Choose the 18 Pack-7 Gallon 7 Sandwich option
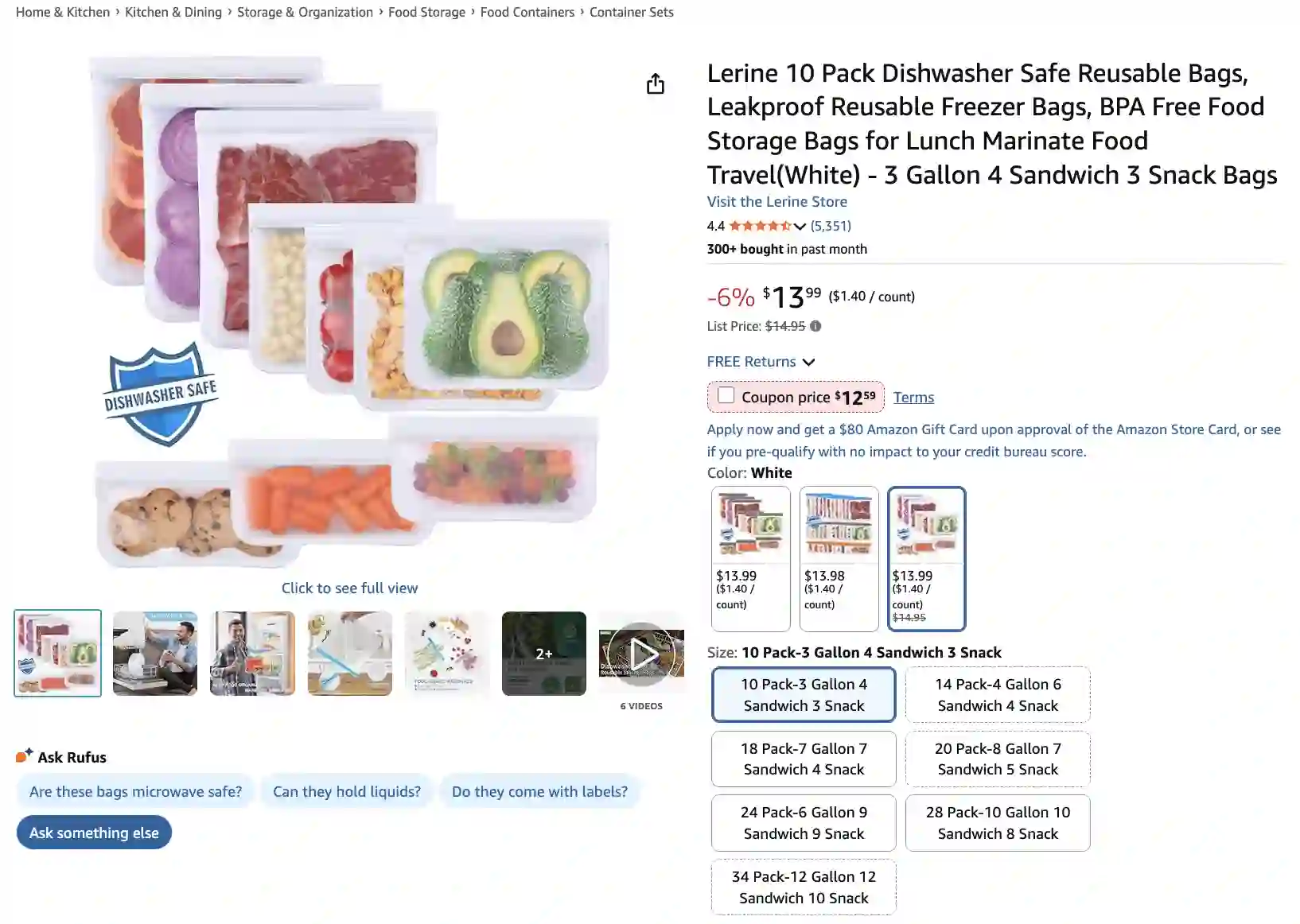 (804, 759)
